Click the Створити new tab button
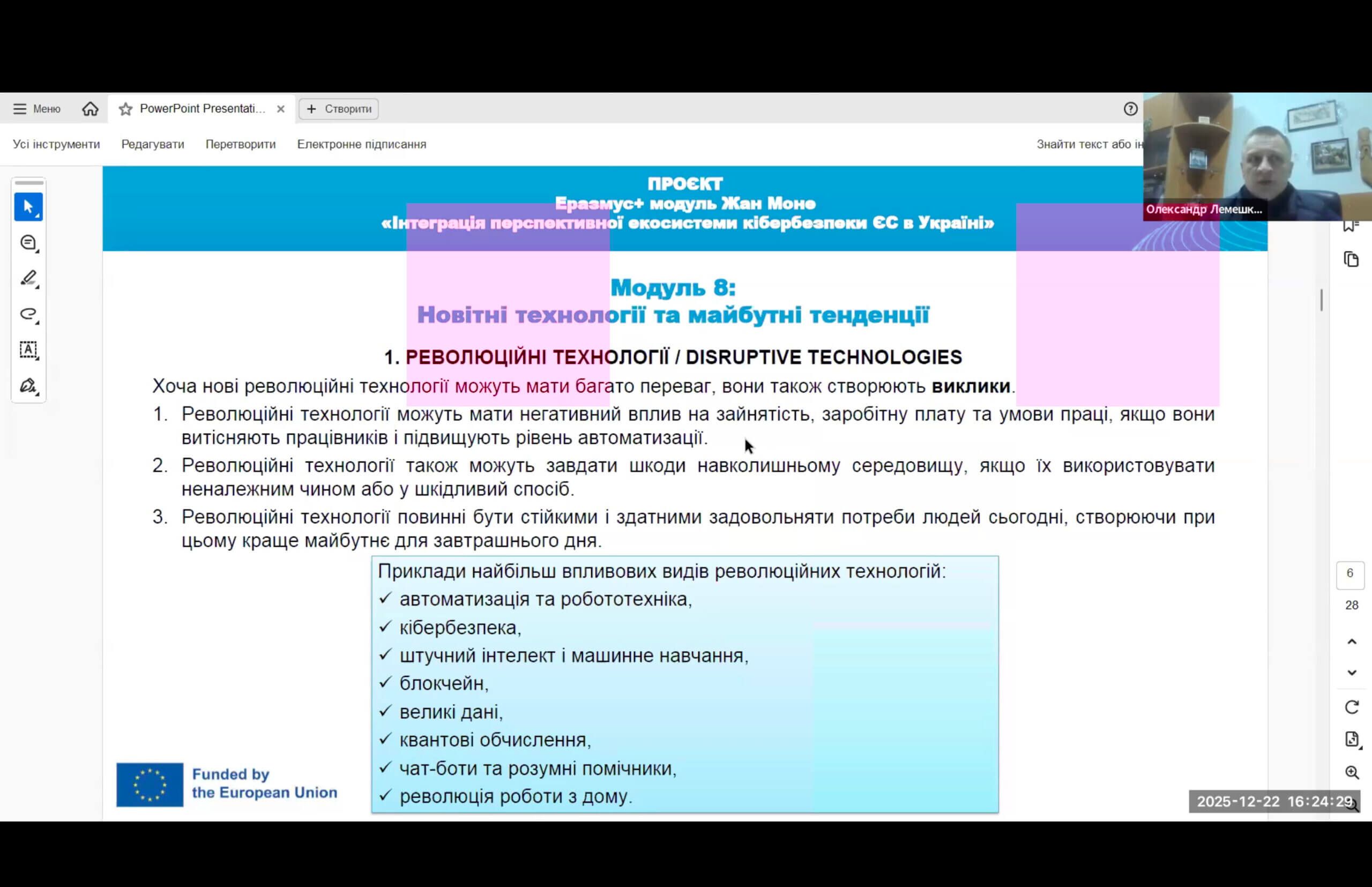 pyautogui.click(x=339, y=109)
